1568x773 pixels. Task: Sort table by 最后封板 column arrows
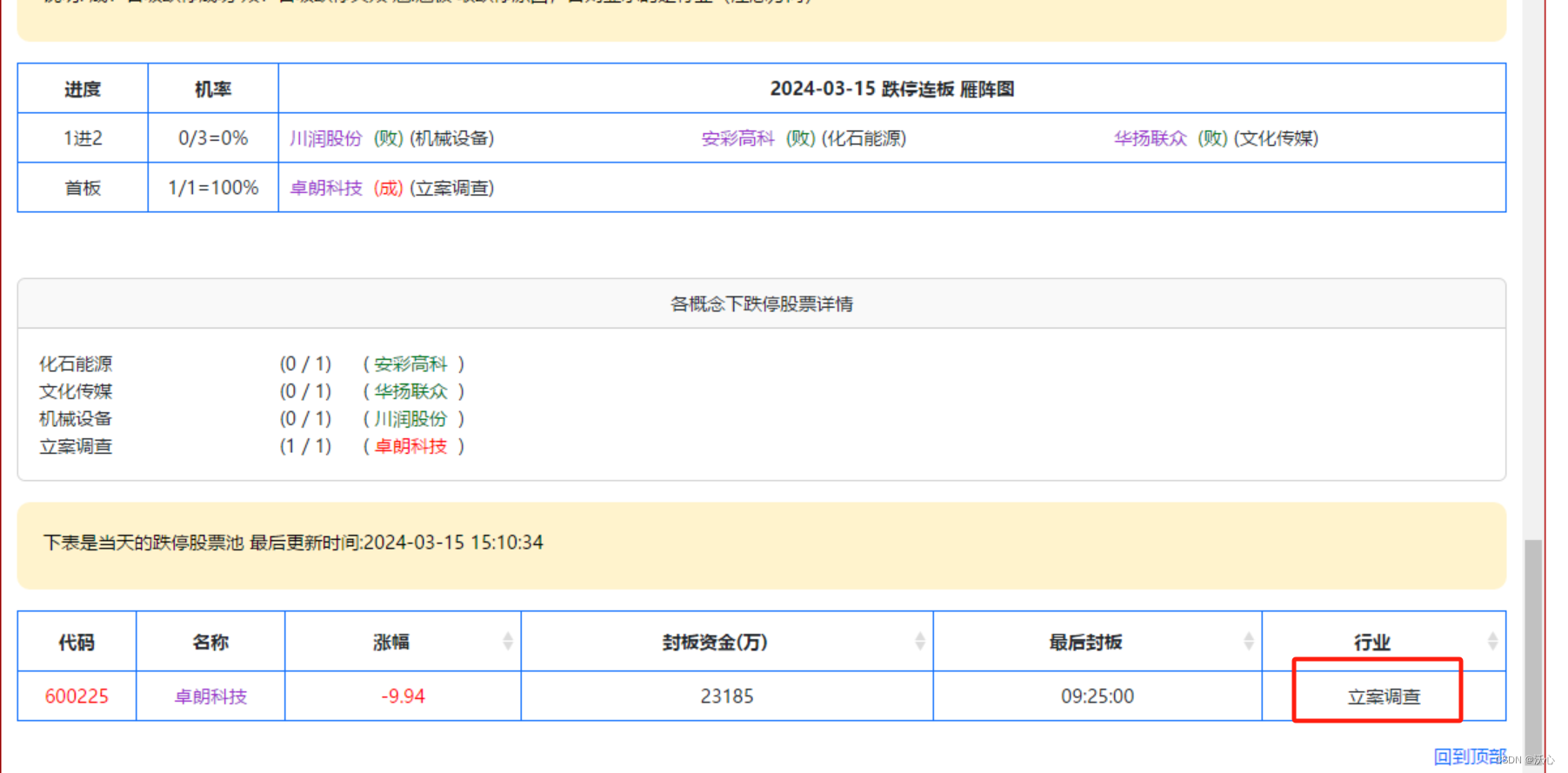(1249, 642)
